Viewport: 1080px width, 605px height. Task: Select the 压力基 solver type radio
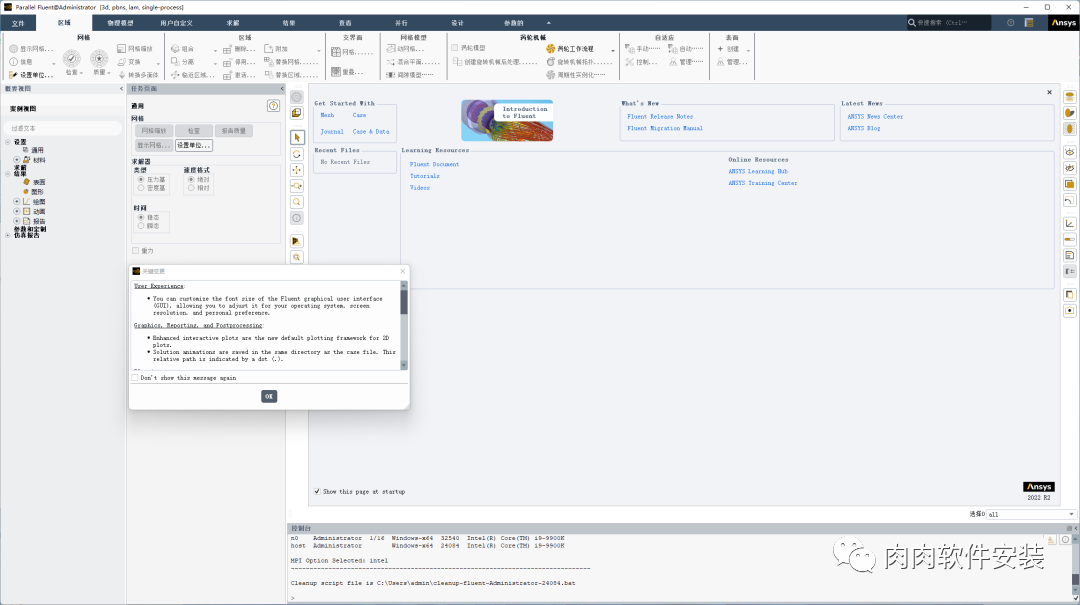pos(141,179)
